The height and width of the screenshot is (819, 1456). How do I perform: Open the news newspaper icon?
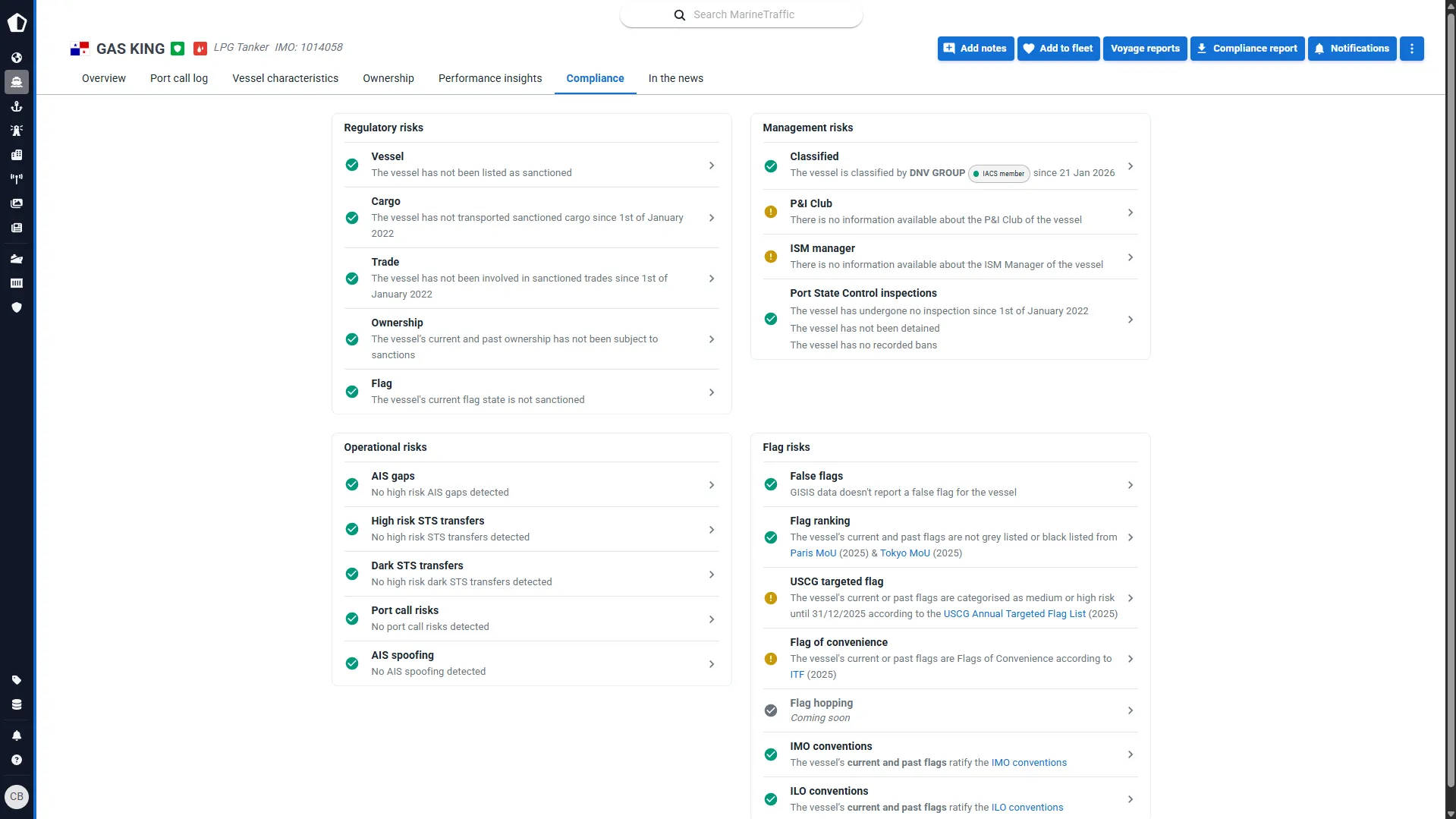pyautogui.click(x=17, y=228)
